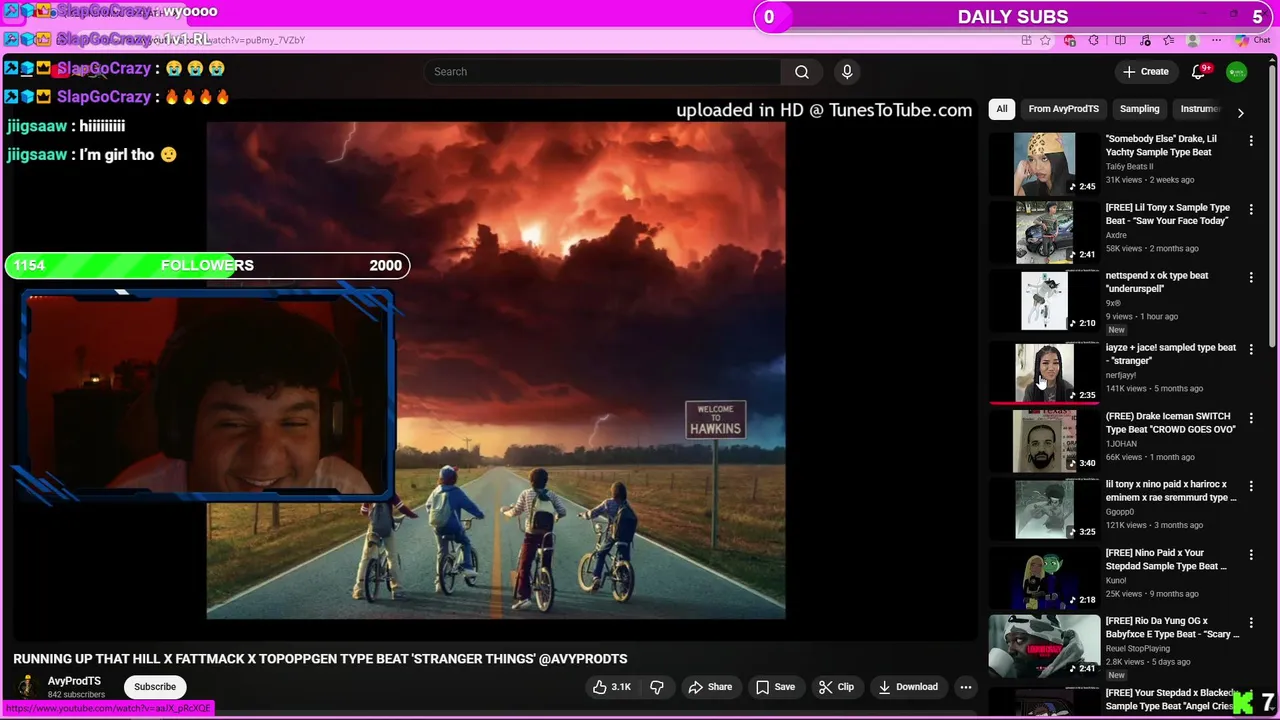This screenshot has height=720, width=1280.
Task: Open the AvyProdTS channel avatar
Action: [x=27, y=687]
